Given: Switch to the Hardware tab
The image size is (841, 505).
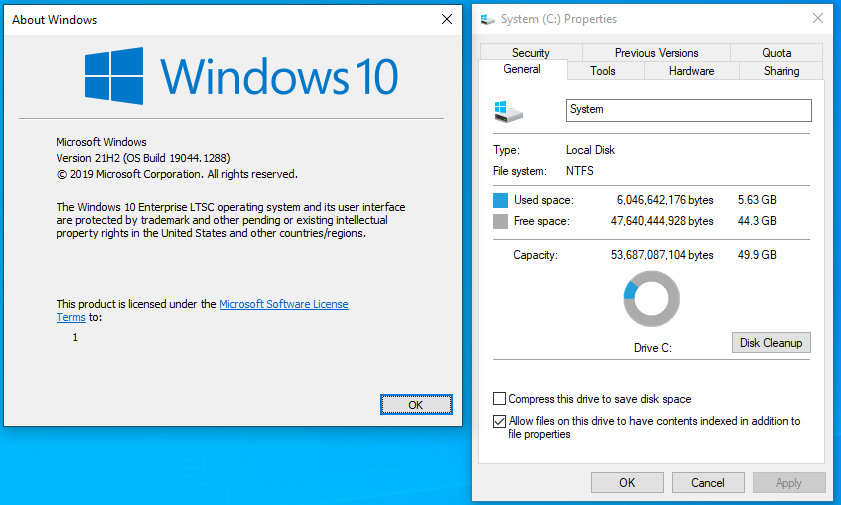Looking at the screenshot, I should coord(691,71).
